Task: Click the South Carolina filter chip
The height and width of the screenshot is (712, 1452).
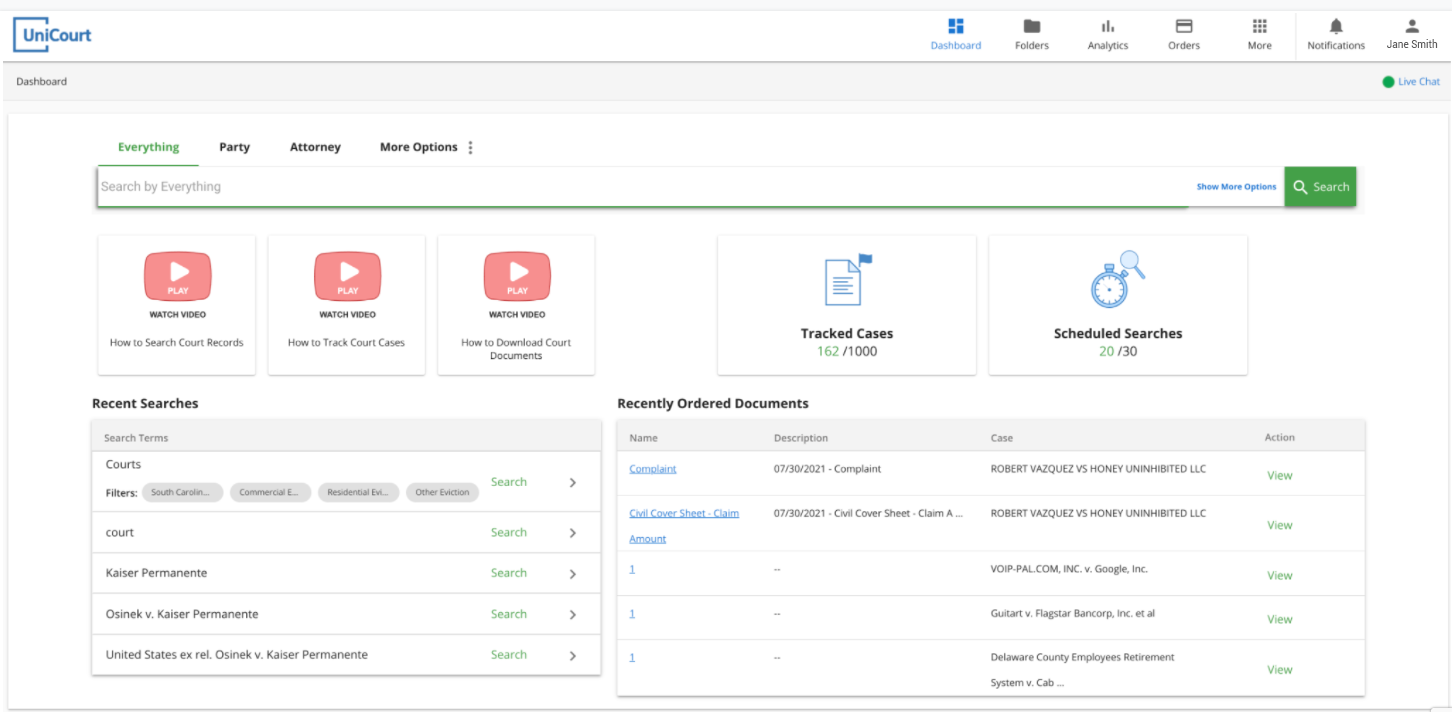Action: point(182,492)
